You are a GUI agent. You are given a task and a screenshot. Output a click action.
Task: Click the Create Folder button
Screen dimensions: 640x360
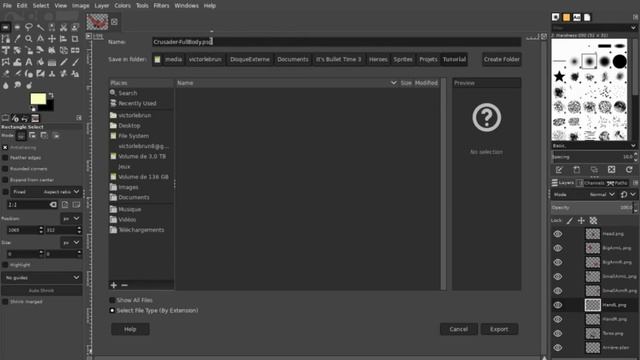pos(502,59)
